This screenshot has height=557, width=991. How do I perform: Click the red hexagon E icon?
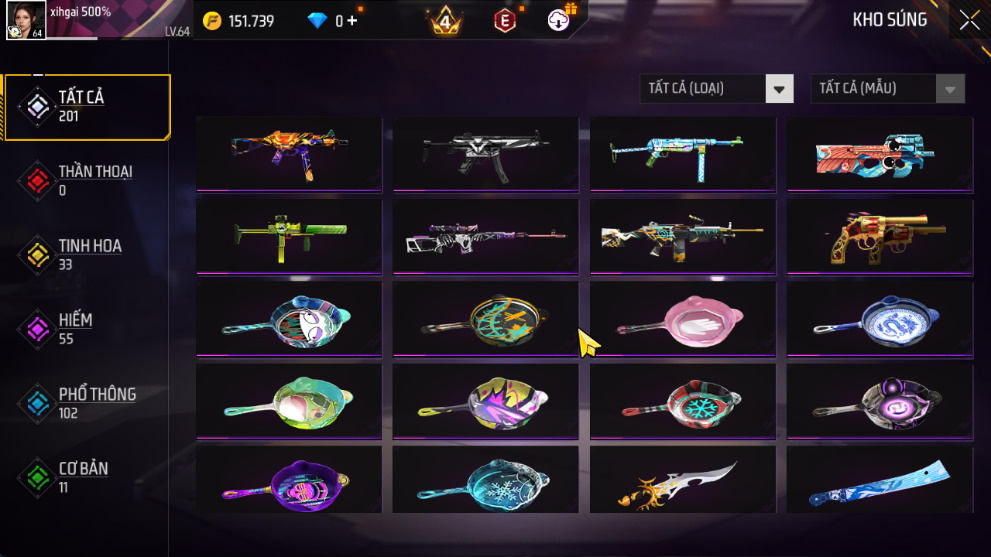504,21
